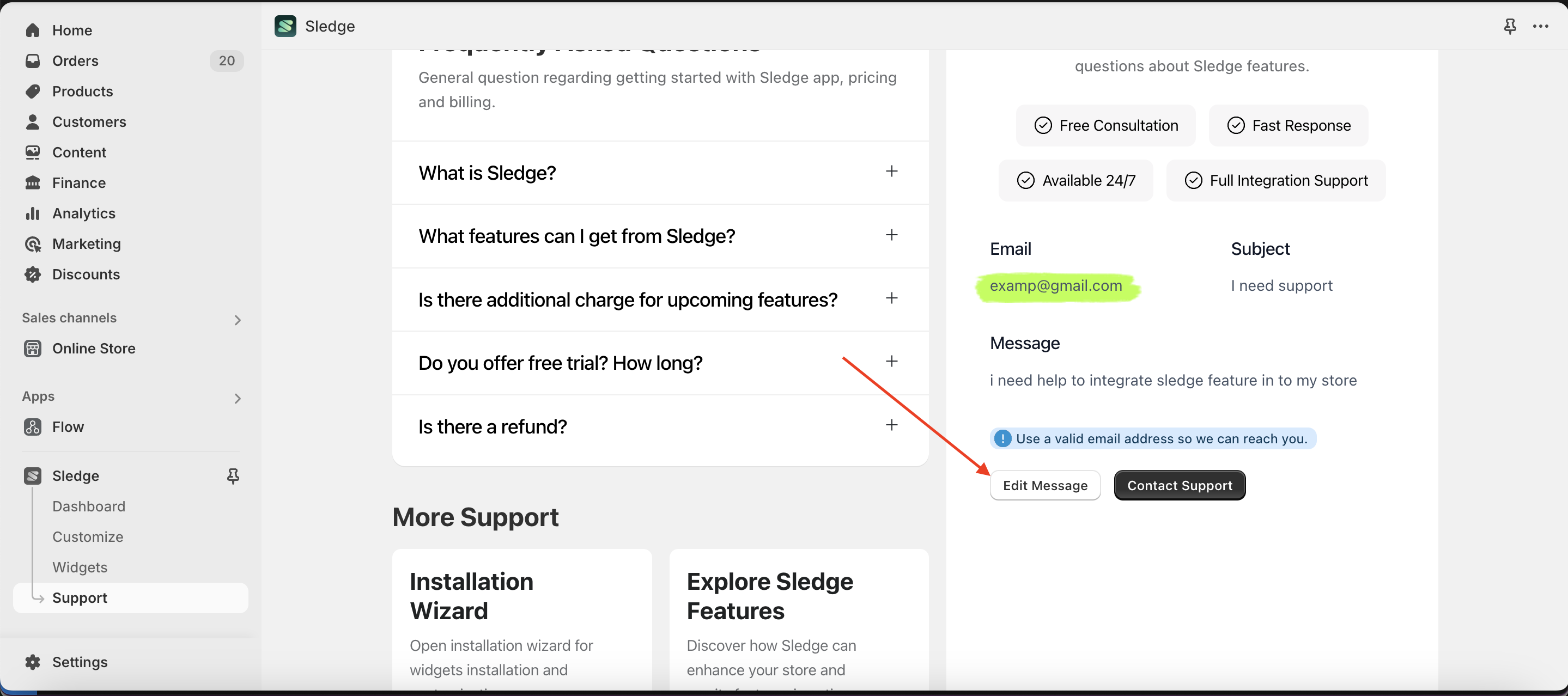Image resolution: width=1568 pixels, height=696 pixels.
Task: Click the Orders inbox icon
Action: (x=33, y=61)
